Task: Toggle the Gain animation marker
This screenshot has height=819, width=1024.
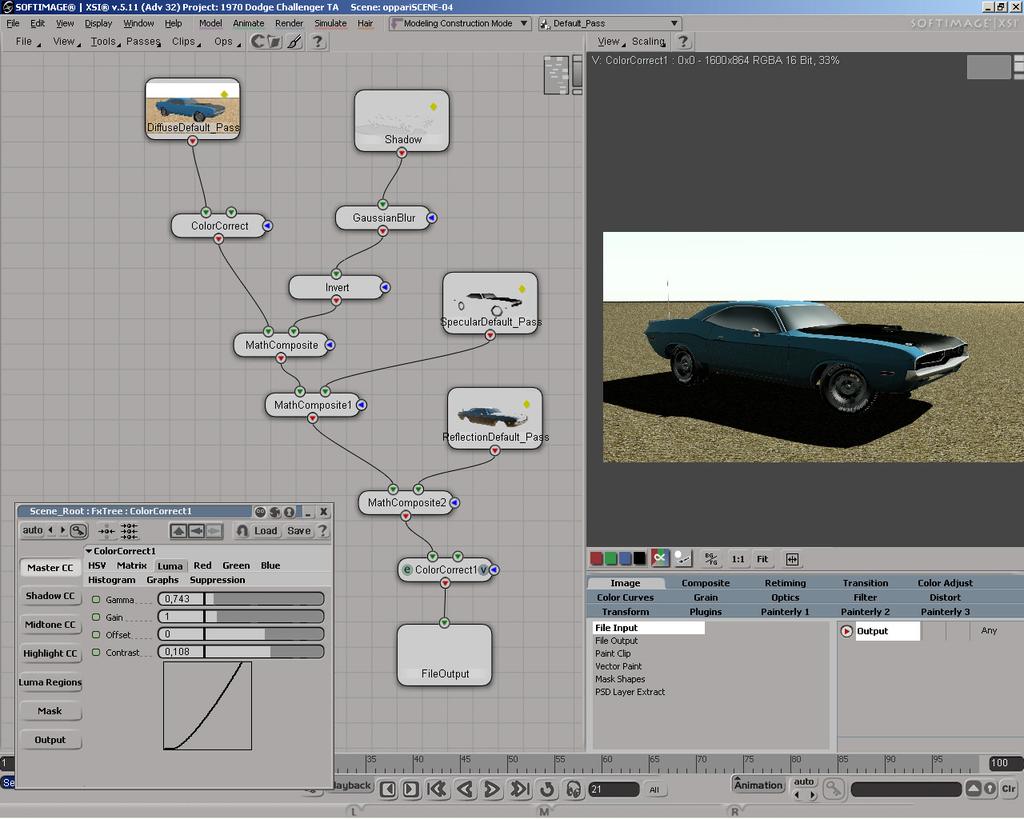Action: click(x=96, y=617)
